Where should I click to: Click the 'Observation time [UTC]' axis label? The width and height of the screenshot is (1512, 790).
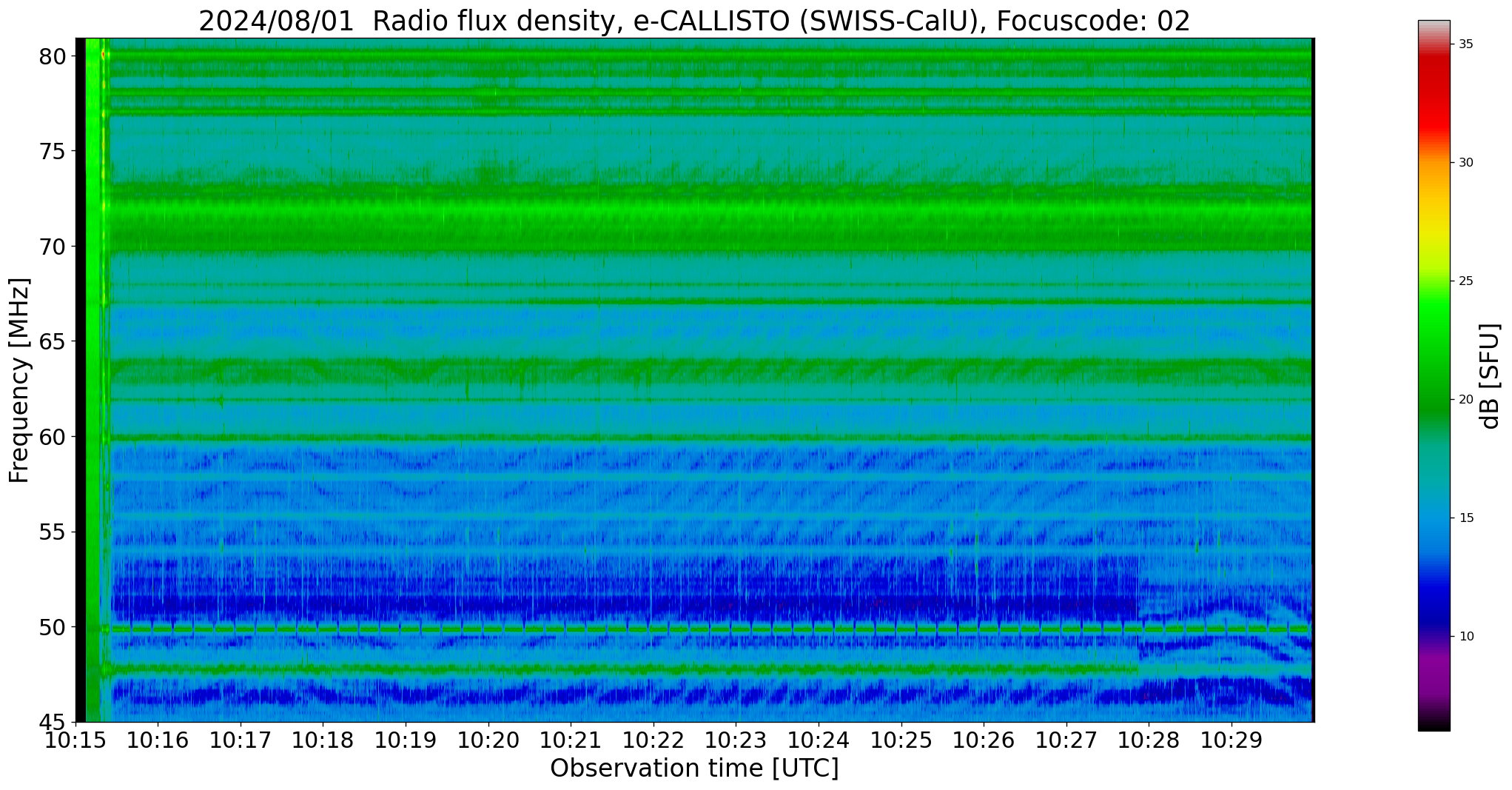(x=694, y=769)
